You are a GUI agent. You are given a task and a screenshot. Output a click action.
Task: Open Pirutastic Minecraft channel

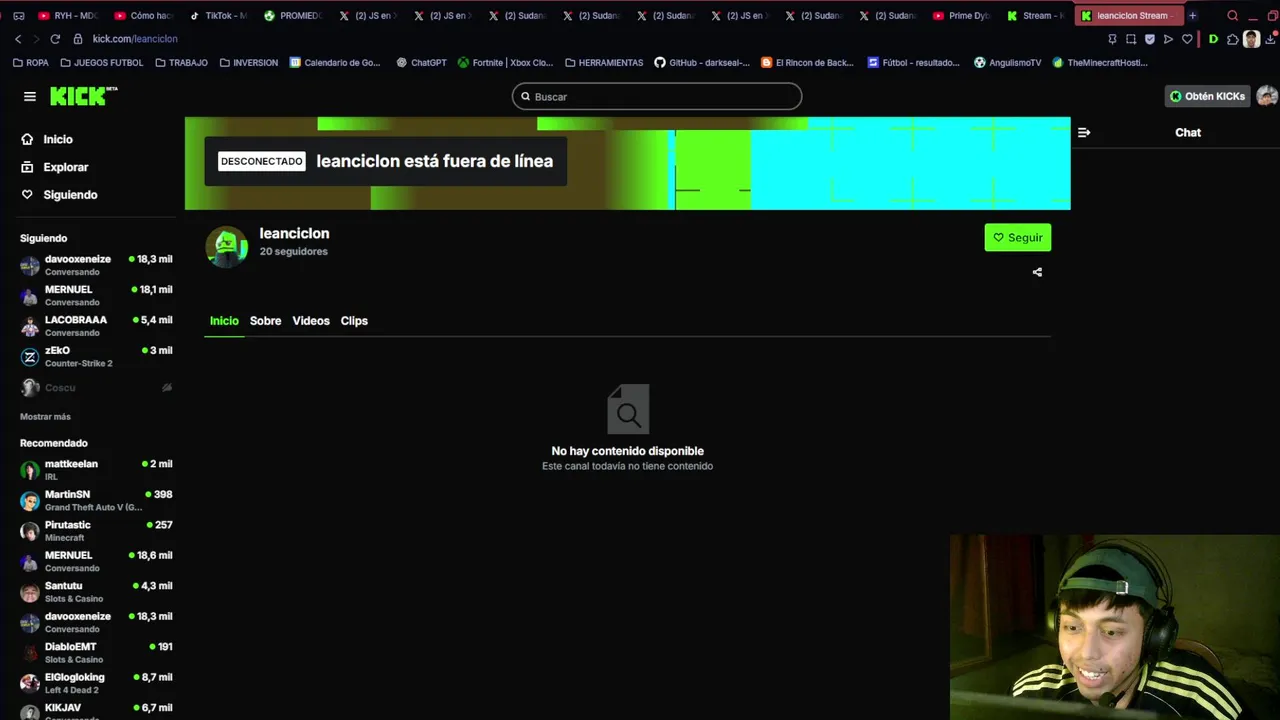(x=96, y=531)
